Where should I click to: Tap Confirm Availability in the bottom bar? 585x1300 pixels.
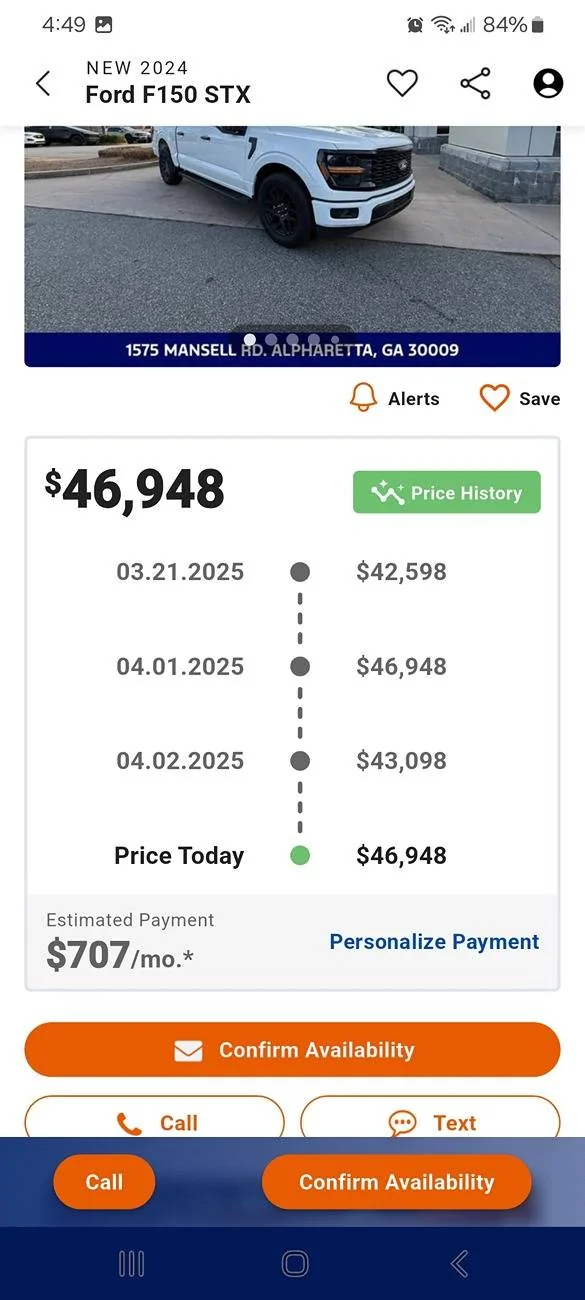tap(396, 1181)
